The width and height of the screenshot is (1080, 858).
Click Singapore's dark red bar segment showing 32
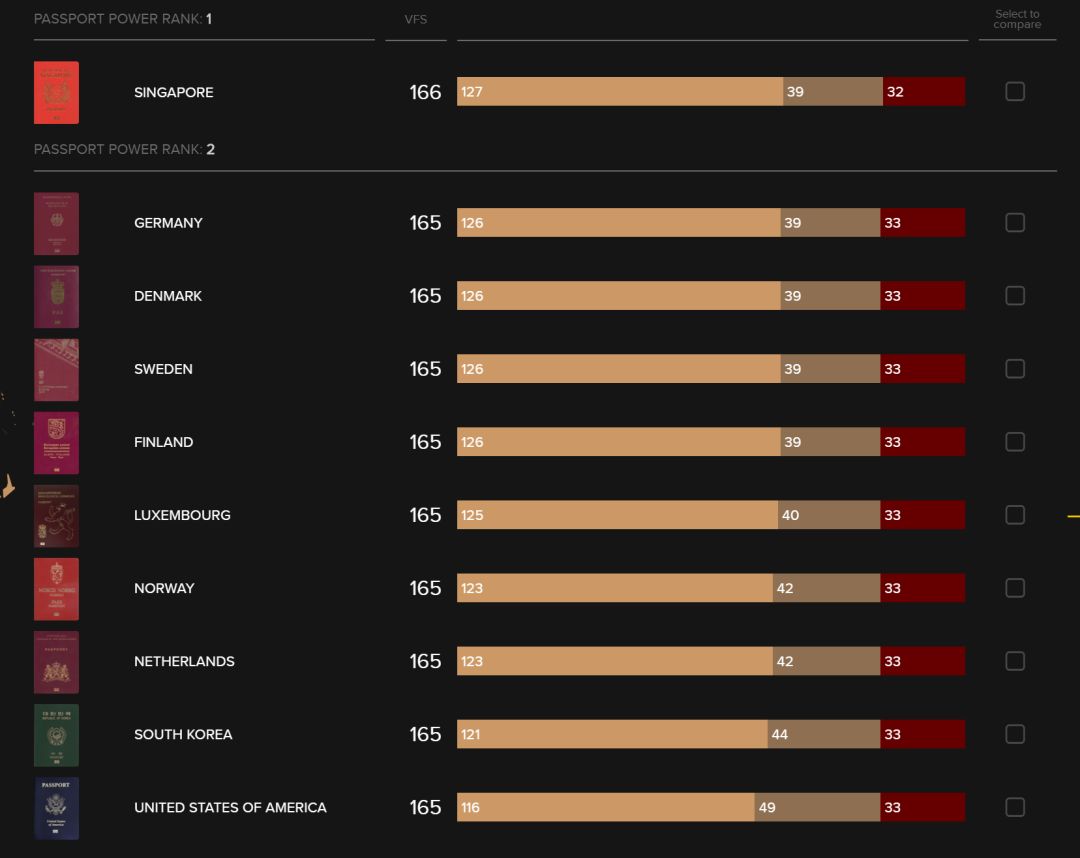924,92
